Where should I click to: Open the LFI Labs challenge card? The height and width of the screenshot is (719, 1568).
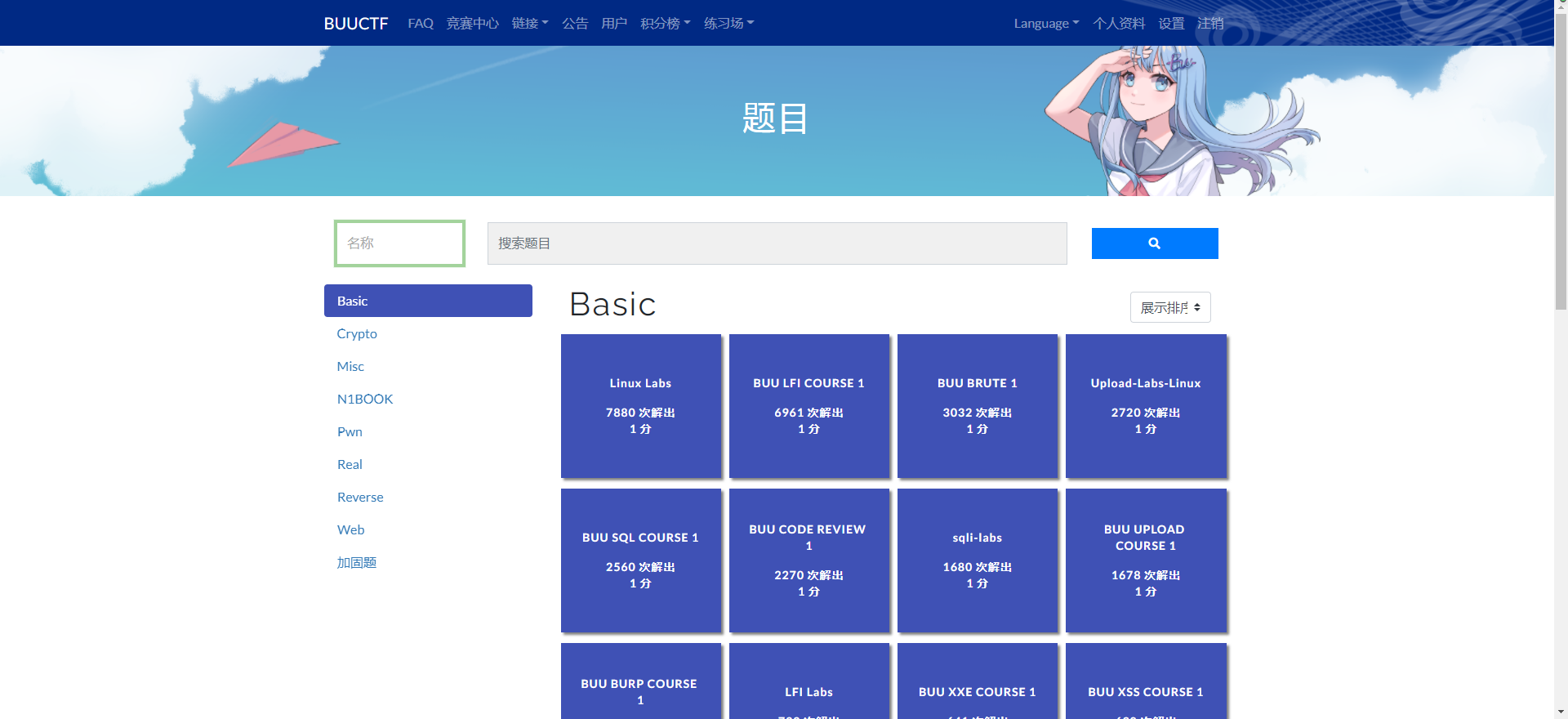tap(809, 681)
